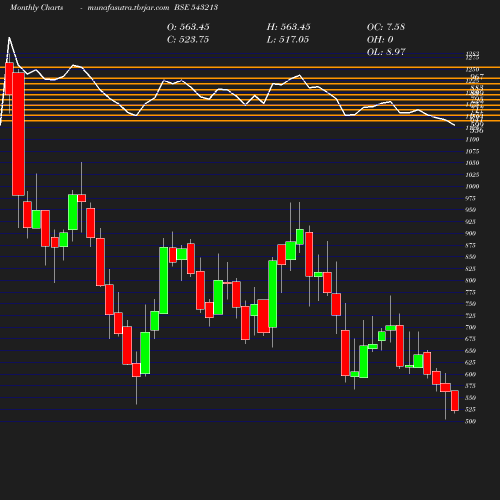
Task: Click the 775 price axis label
Action: [x=471, y=292]
